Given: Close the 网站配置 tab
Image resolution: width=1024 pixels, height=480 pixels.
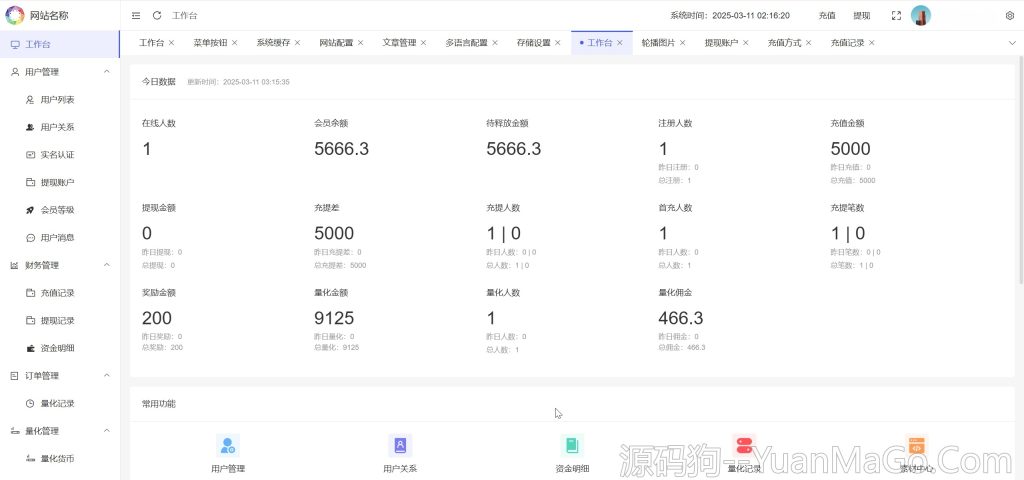Looking at the screenshot, I should click(x=360, y=43).
